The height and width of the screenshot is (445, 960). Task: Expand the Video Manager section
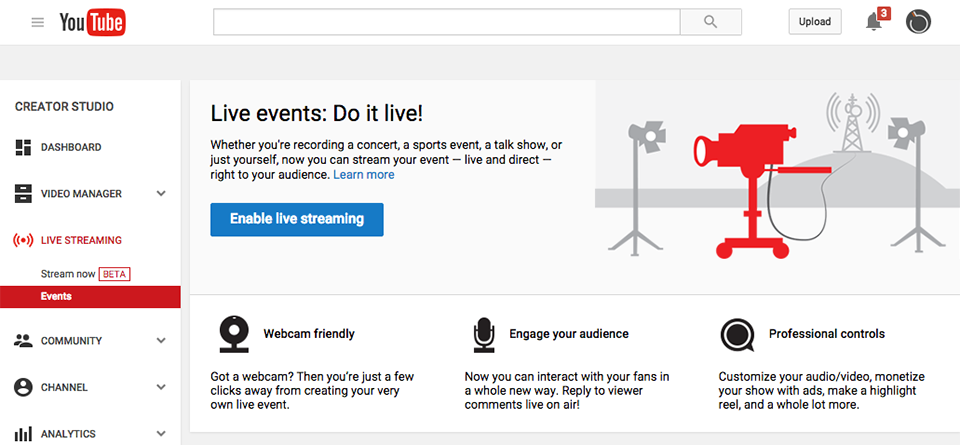(161, 194)
